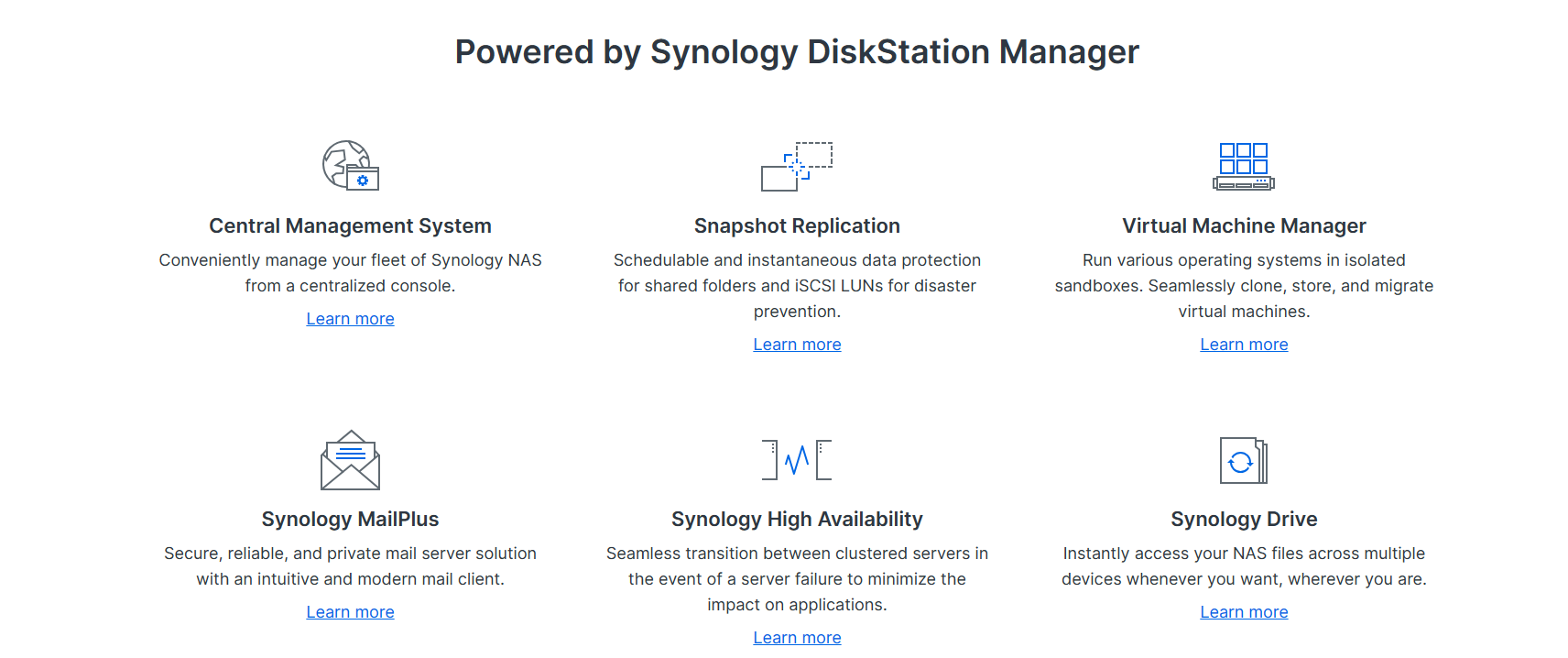Click the text 'Run various operating systems in isolated'

click(x=1244, y=260)
